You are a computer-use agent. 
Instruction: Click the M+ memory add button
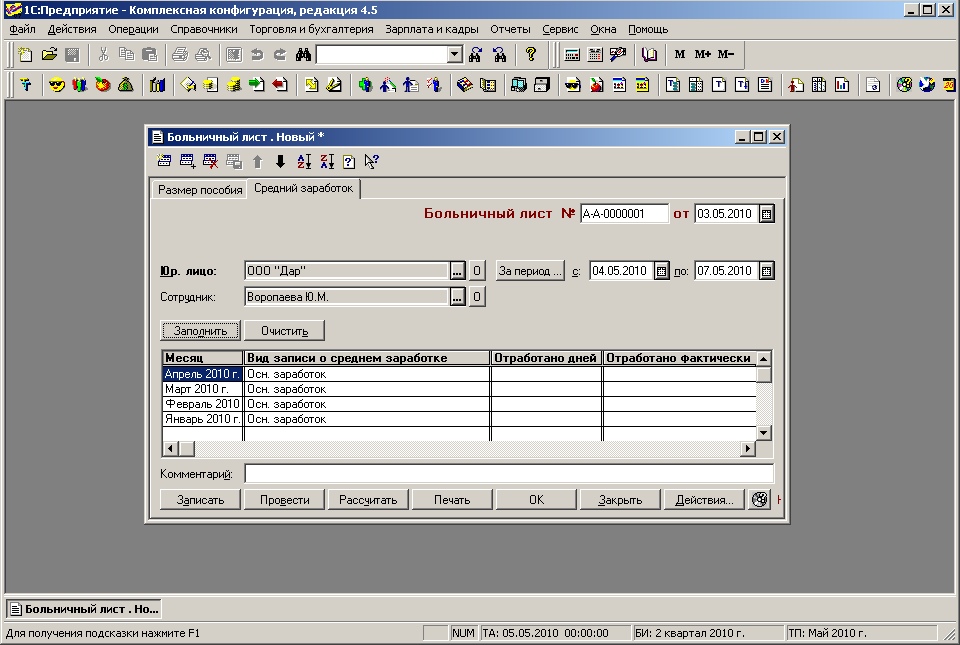pos(702,54)
